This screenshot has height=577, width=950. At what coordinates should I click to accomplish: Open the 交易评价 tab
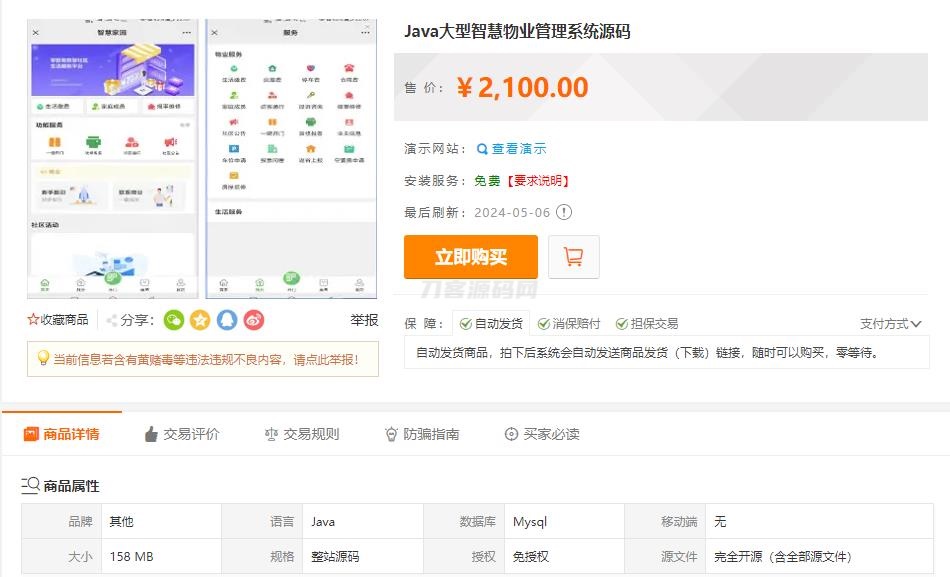[x=181, y=434]
